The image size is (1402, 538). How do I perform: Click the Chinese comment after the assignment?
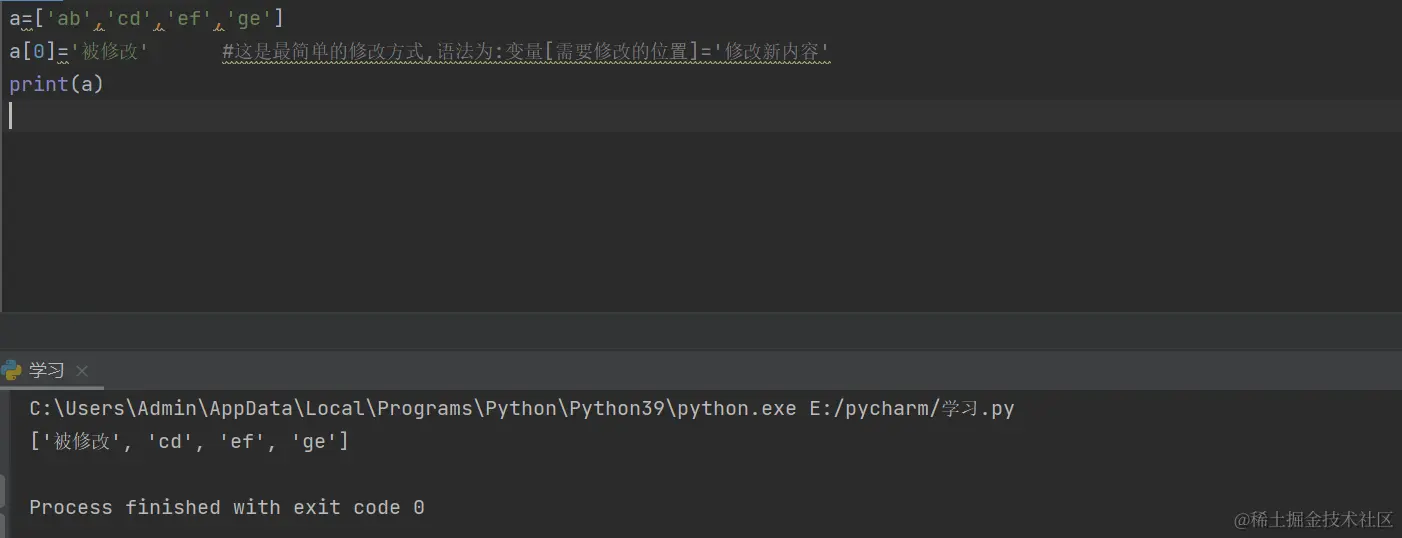(526, 51)
